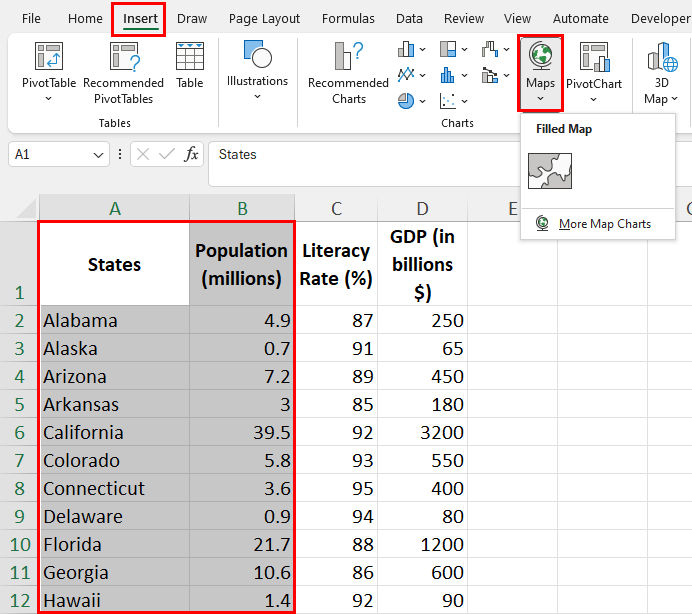The image size is (692, 614).
Task: Click More Map Charts link
Action: coord(605,224)
